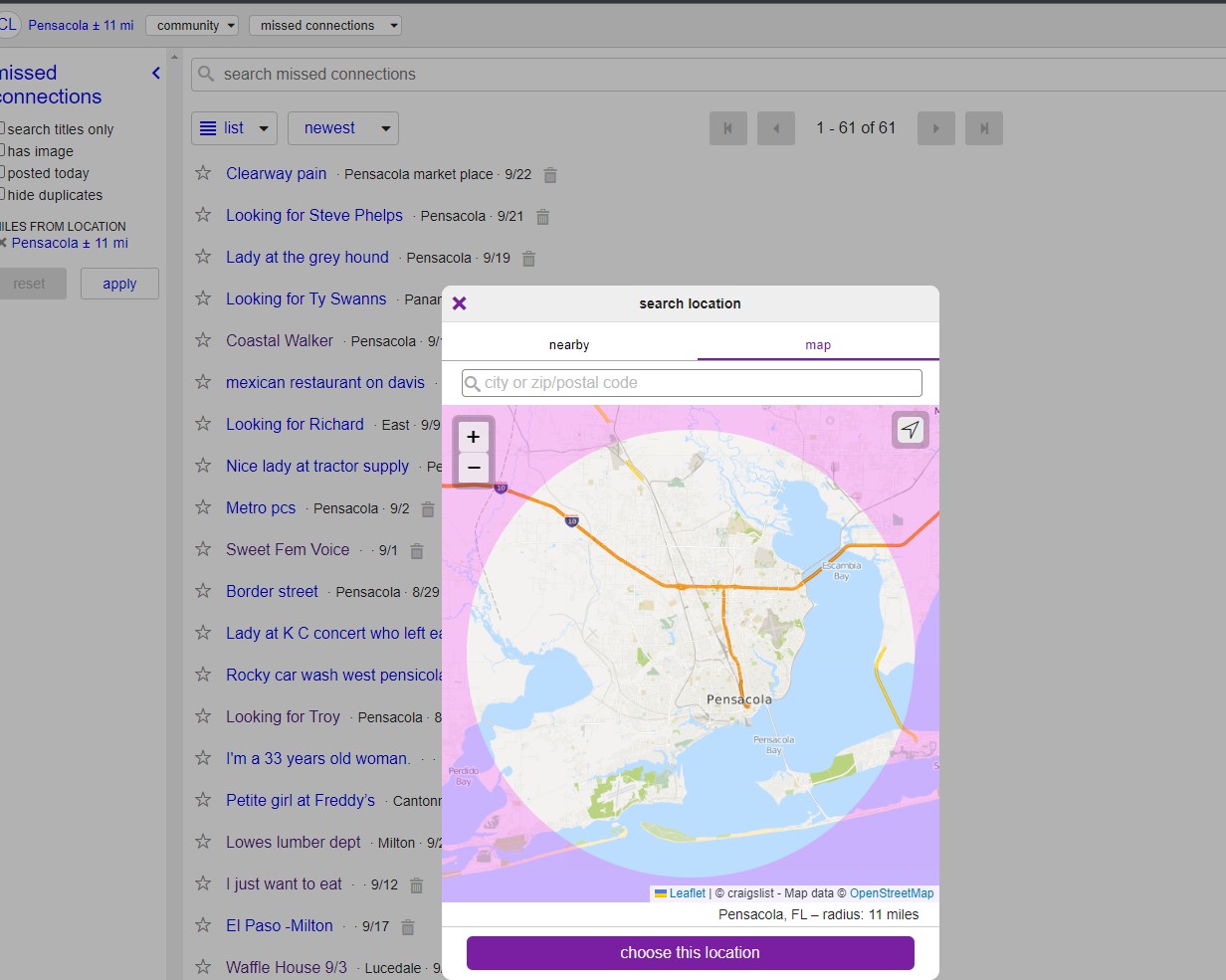Star the Petite girl at Freddy's post

click(x=203, y=800)
